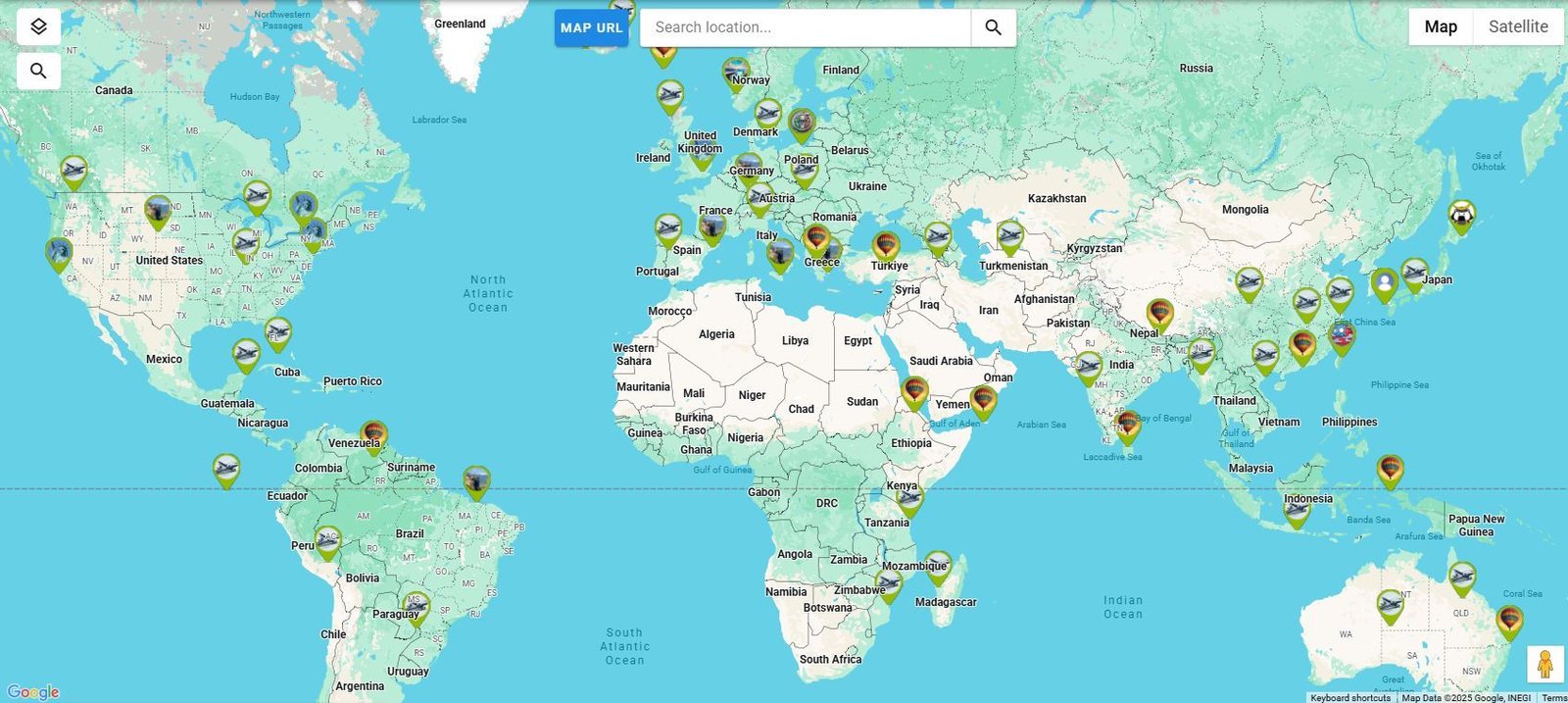
Task: Click the search icon below layers button
Action: pos(38,71)
